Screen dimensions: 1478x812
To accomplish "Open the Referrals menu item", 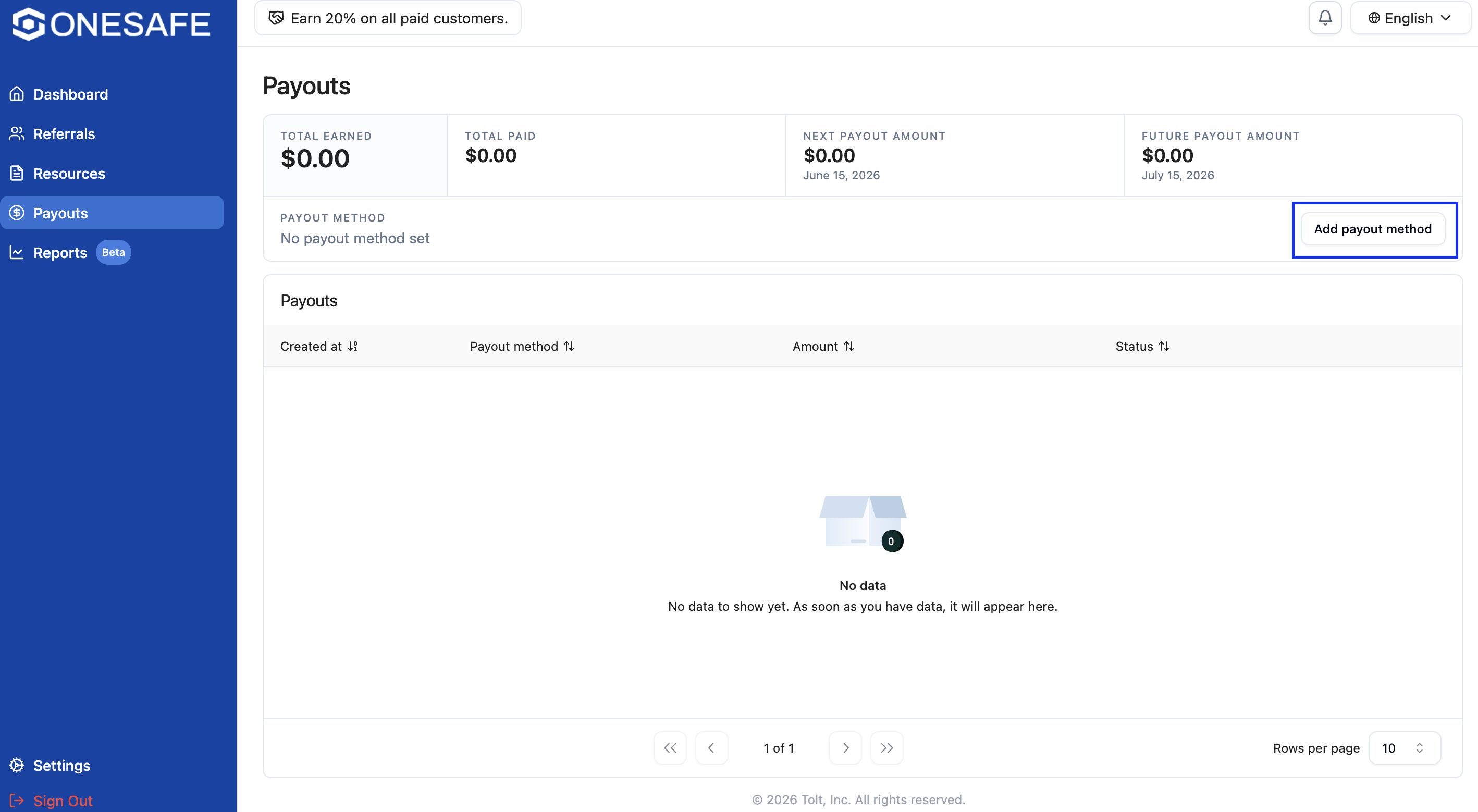I will pyautogui.click(x=112, y=133).
